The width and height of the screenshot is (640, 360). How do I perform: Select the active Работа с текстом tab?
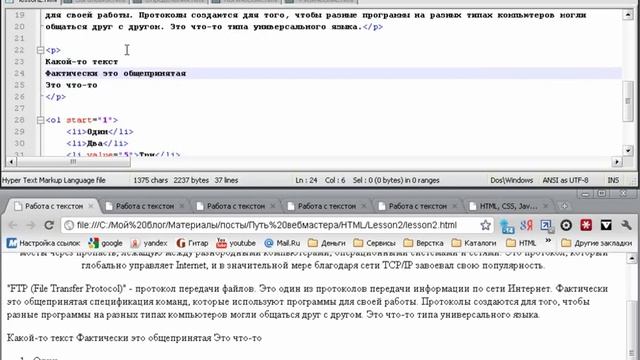click(x=54, y=206)
